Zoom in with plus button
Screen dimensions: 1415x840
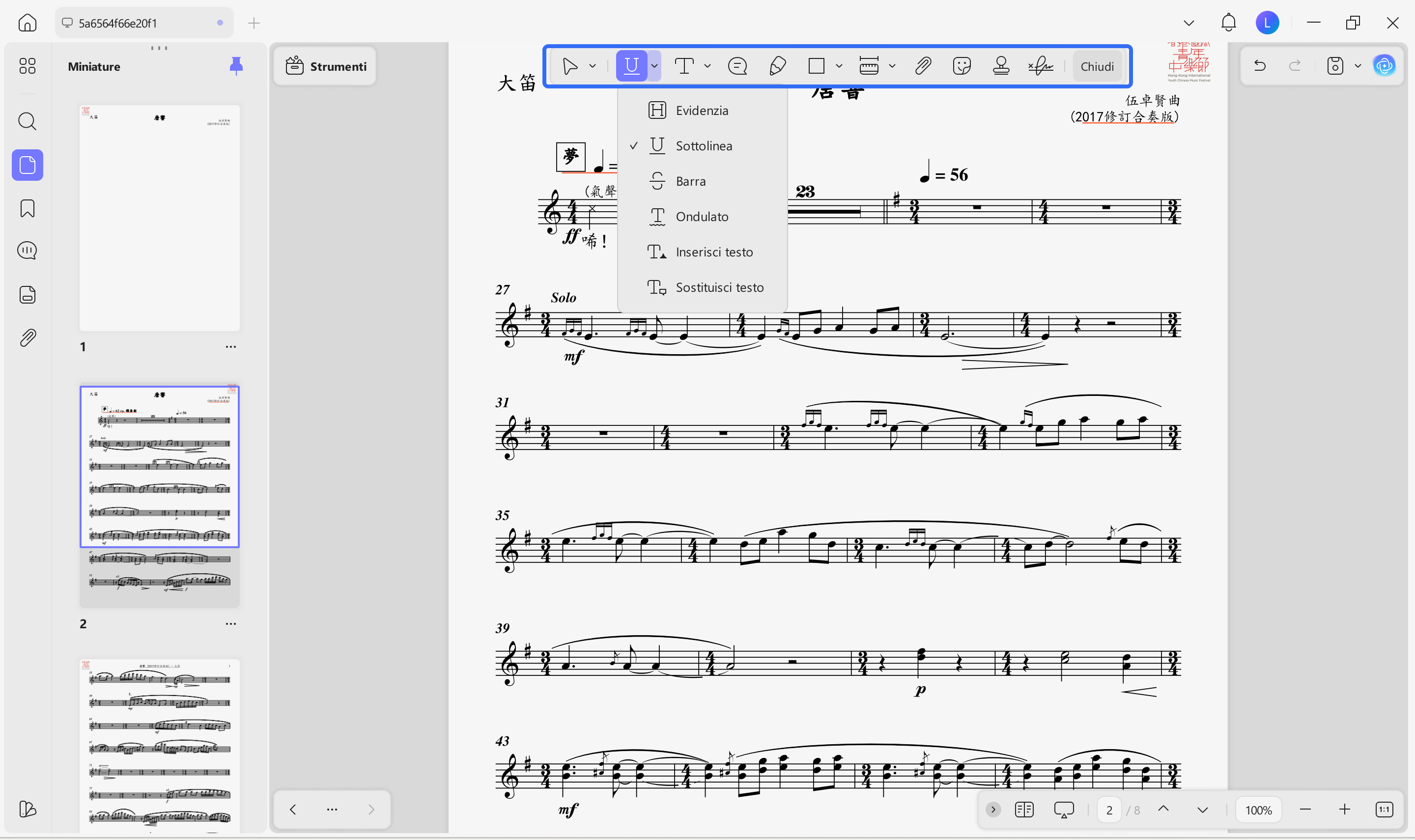tap(1344, 810)
